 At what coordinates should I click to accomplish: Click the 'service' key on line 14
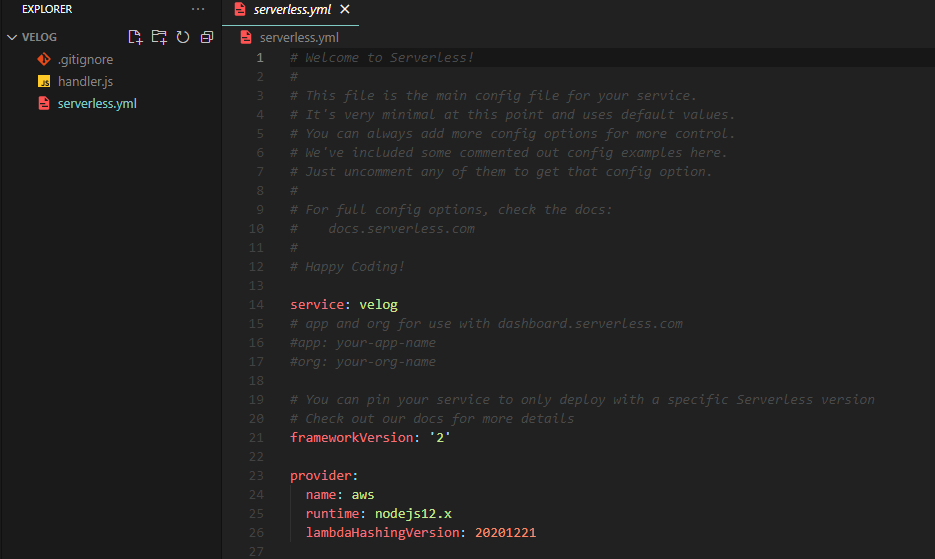coord(317,304)
